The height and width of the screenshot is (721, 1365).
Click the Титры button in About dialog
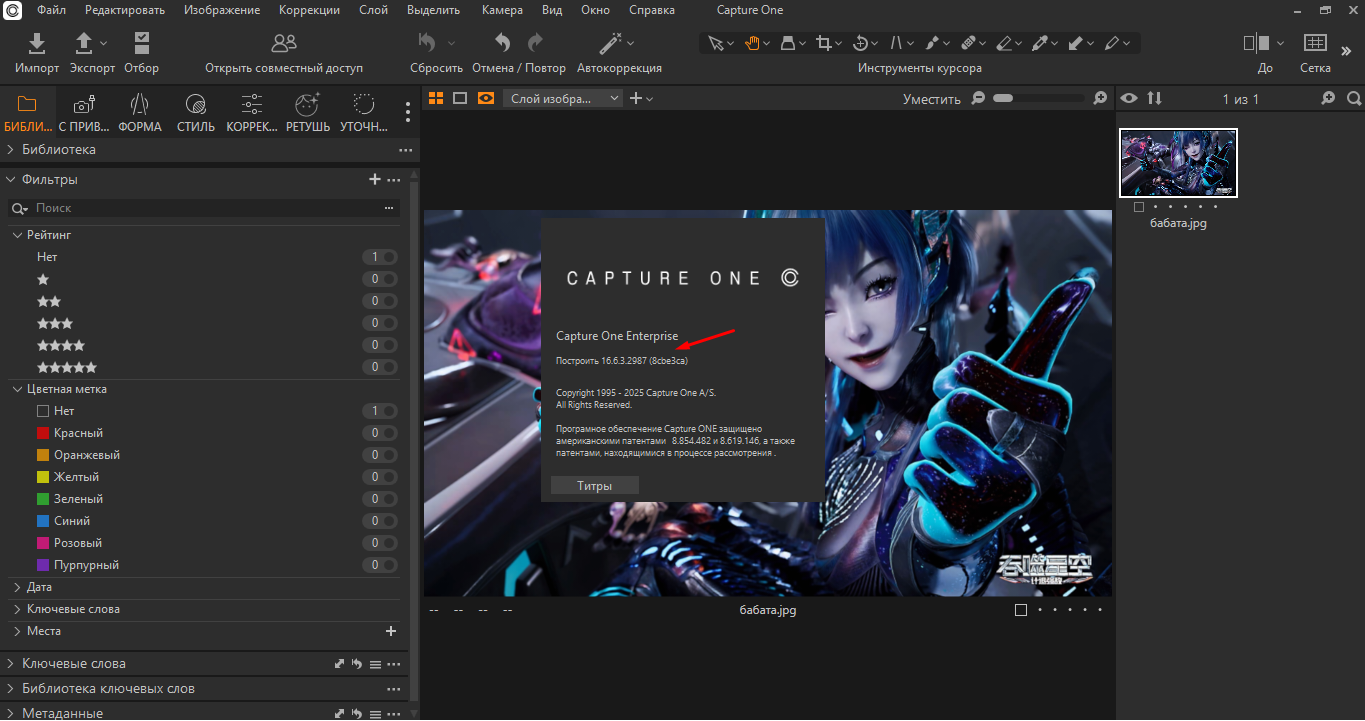594,485
